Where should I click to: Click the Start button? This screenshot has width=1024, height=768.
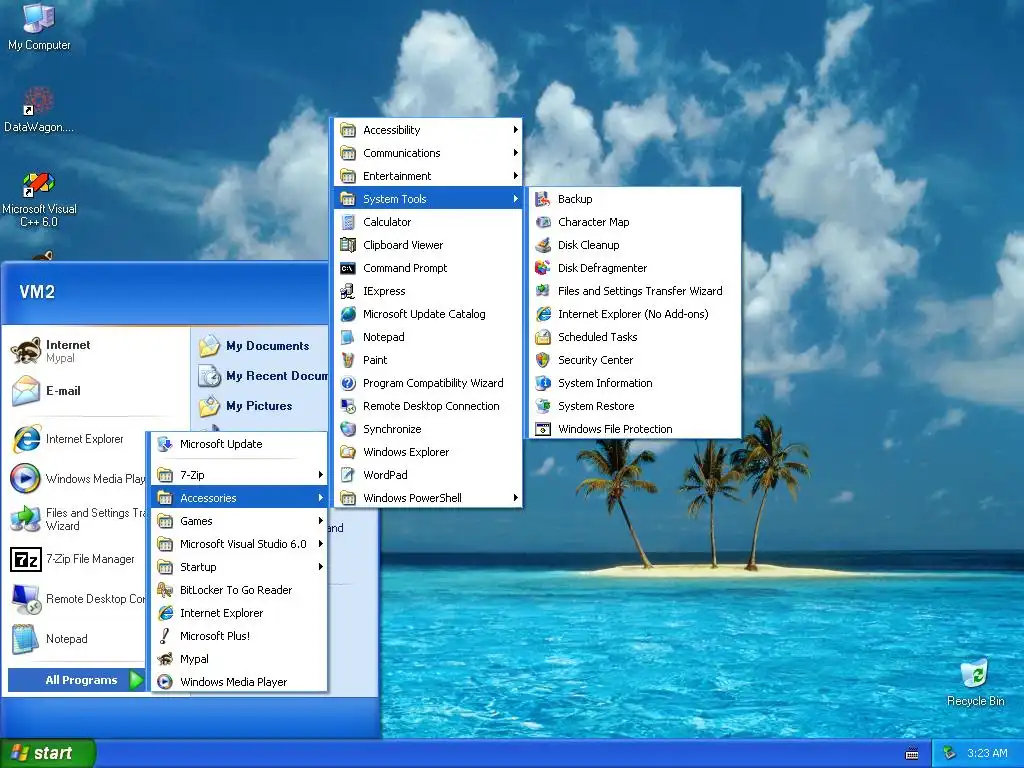pos(47,753)
